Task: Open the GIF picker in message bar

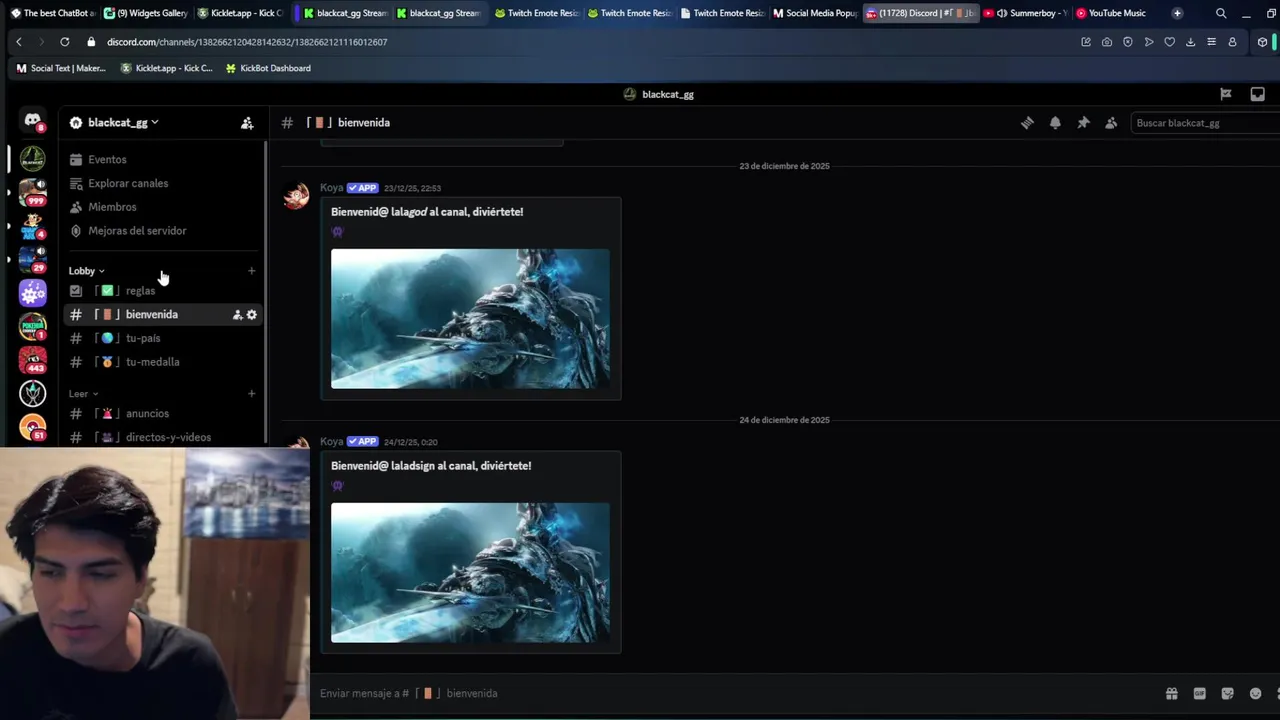Action: click(1199, 693)
